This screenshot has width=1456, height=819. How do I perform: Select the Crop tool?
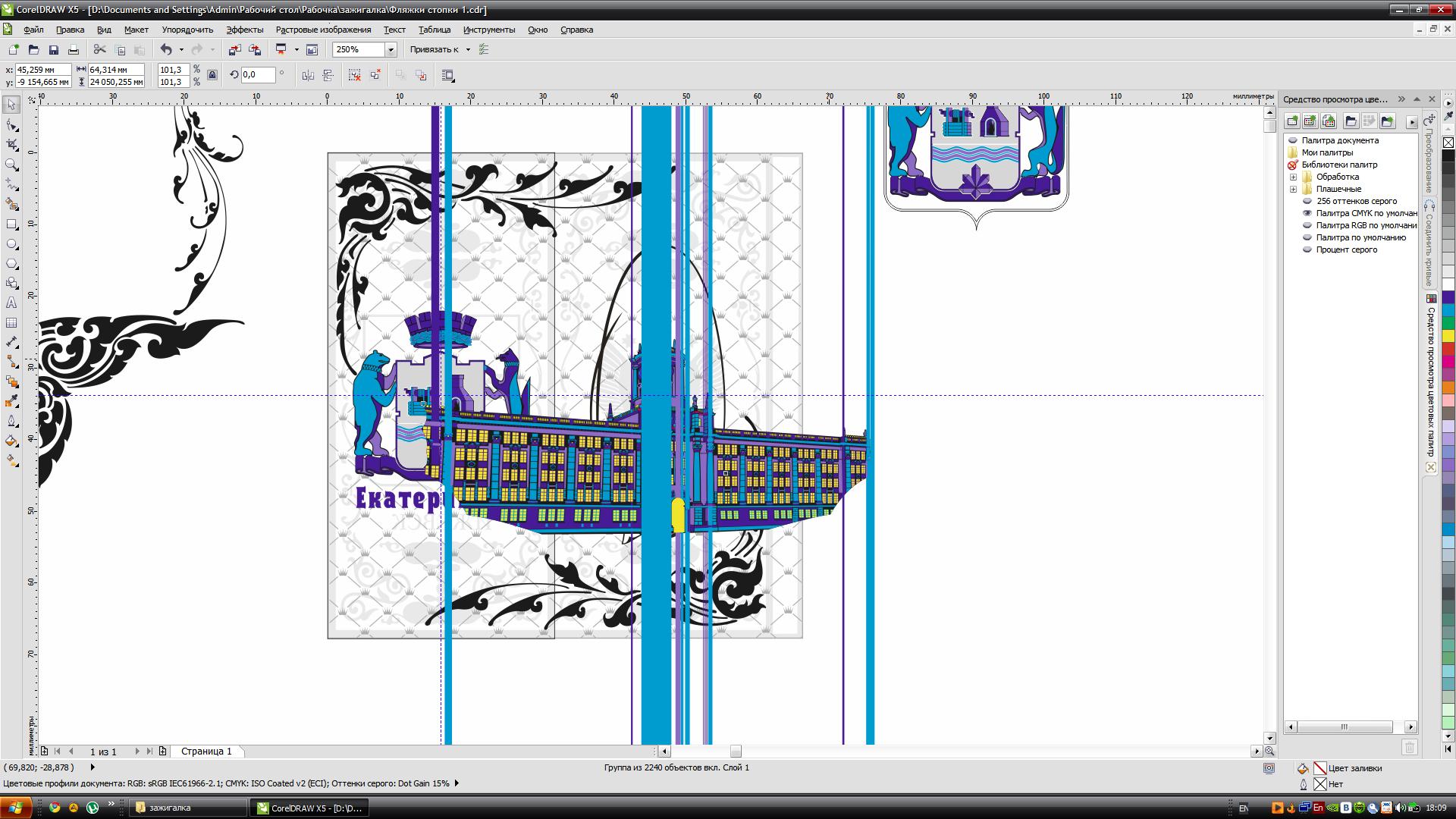tap(11, 144)
